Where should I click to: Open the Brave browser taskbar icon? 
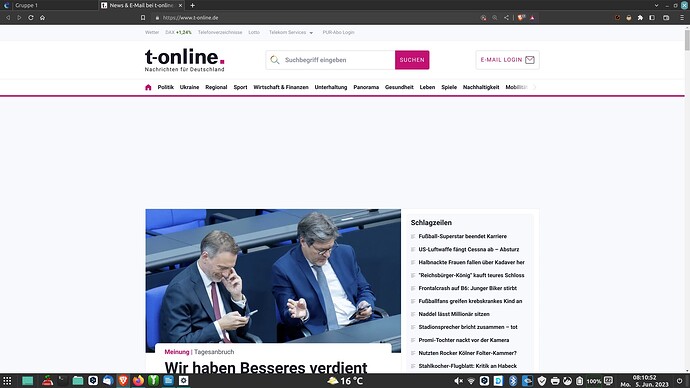tap(123, 381)
